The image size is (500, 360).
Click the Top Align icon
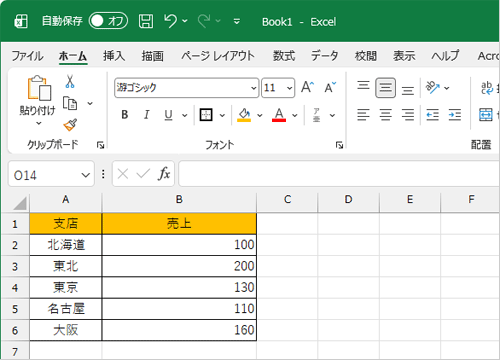pos(363,87)
